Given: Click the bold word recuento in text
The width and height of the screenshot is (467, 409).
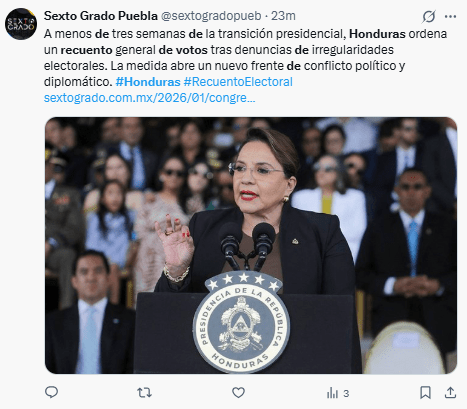Looking at the screenshot, I should click(x=86, y=50).
